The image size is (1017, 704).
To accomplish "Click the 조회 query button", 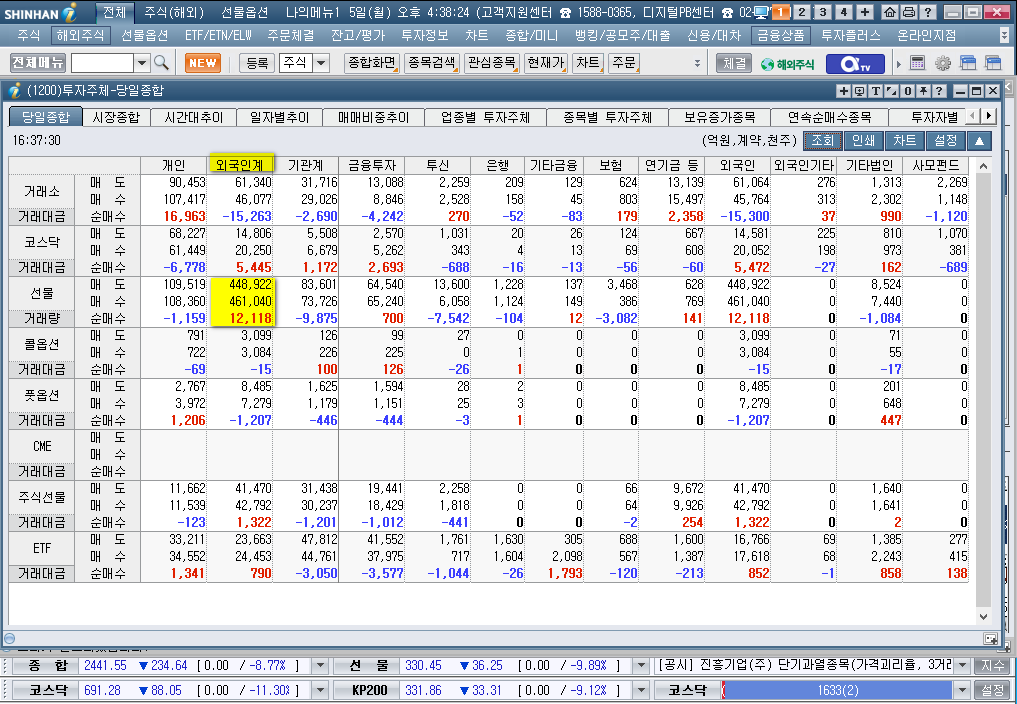I will tap(822, 141).
